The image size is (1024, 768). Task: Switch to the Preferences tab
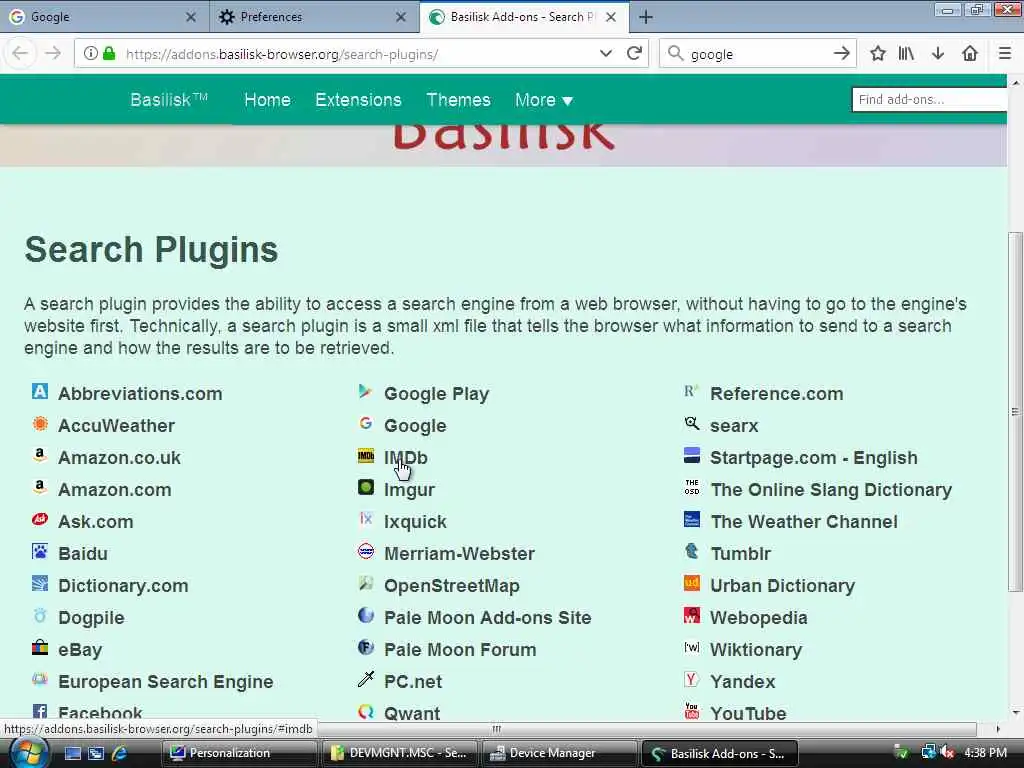(314, 17)
